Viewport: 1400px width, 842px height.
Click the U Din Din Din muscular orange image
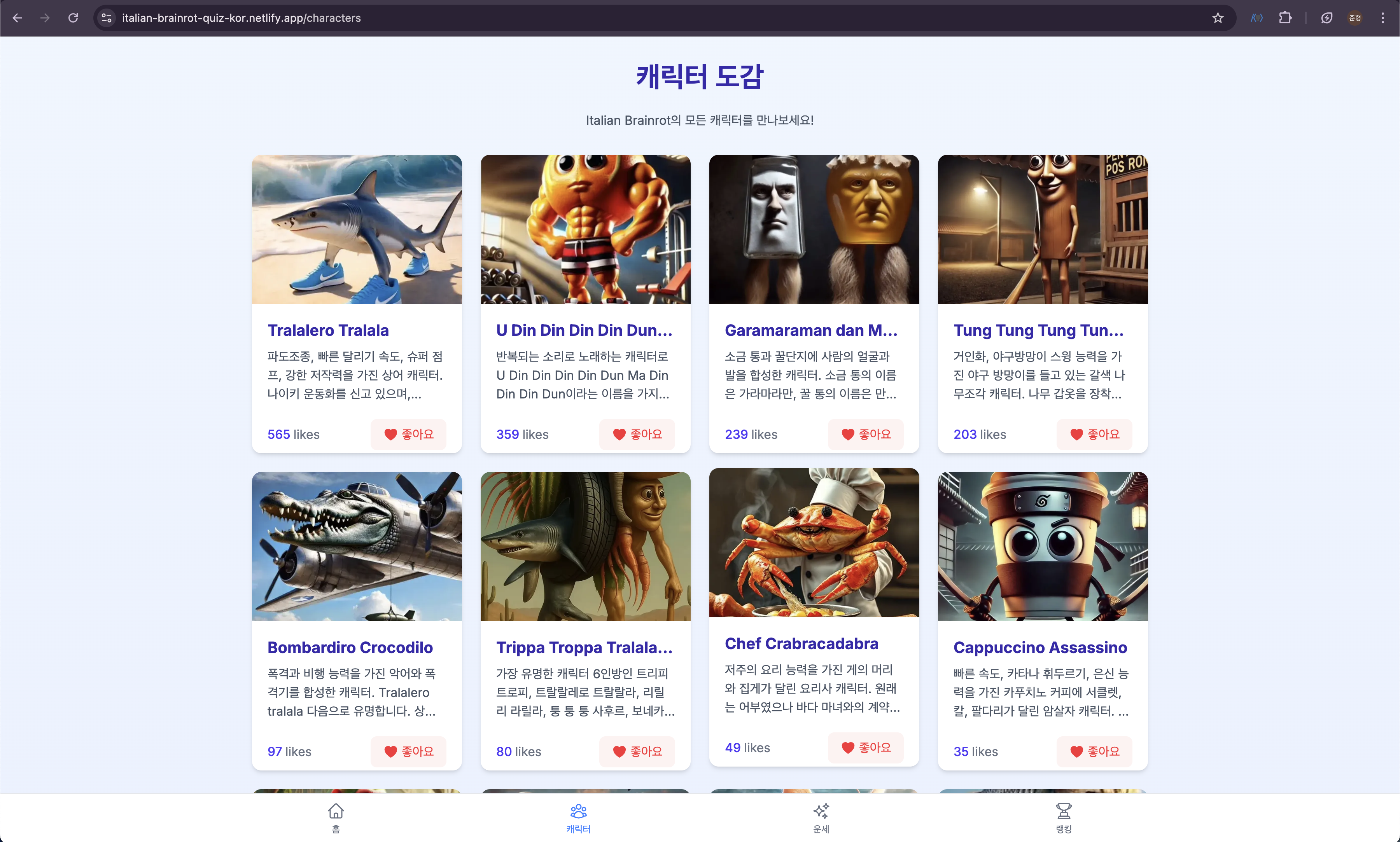pyautogui.click(x=585, y=229)
